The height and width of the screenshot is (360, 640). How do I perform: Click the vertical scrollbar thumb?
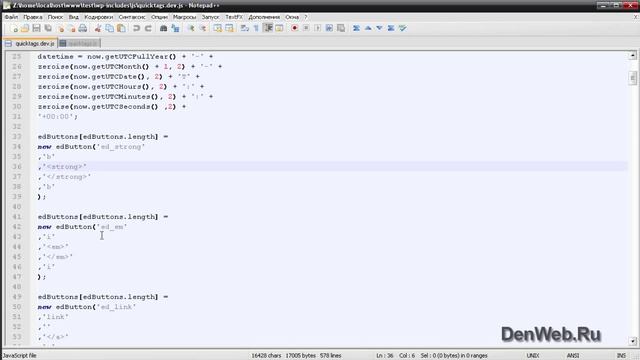click(x=633, y=78)
